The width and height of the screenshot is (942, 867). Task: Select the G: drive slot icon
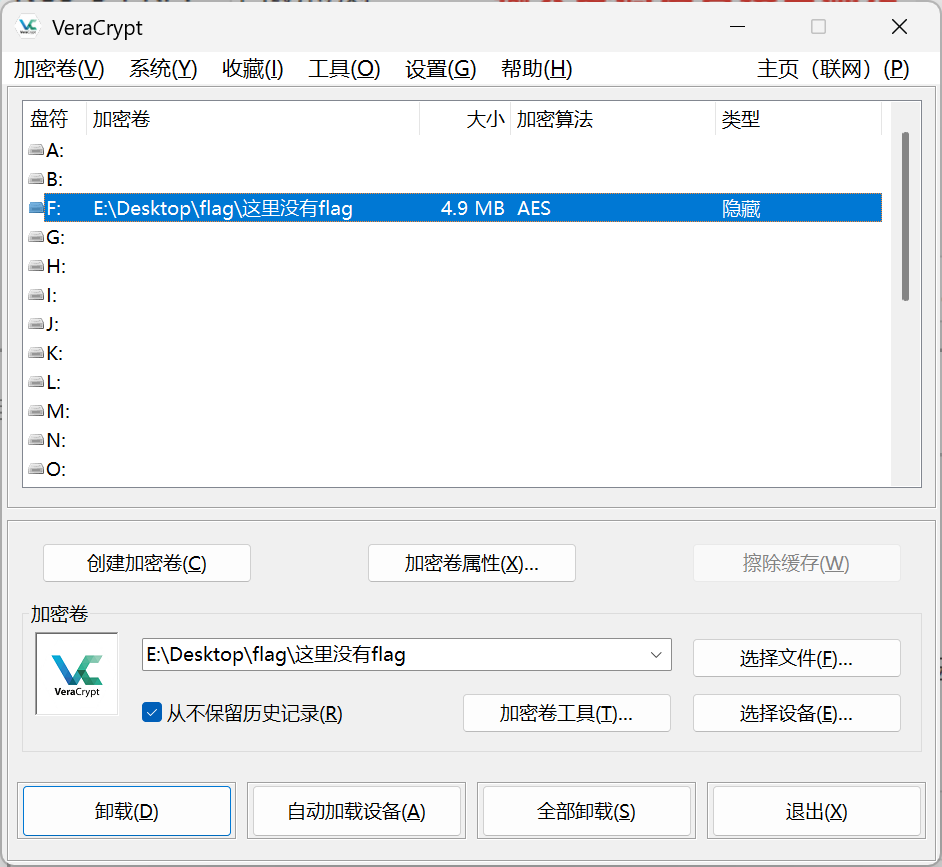point(37,237)
